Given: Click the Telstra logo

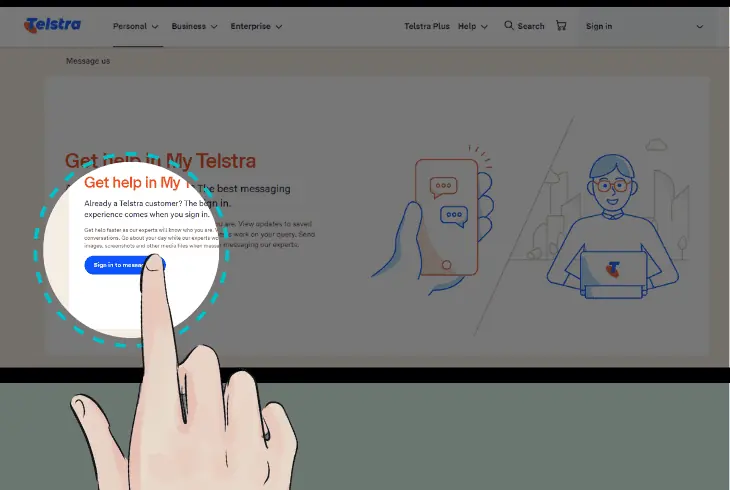Looking at the screenshot, I should (53, 25).
